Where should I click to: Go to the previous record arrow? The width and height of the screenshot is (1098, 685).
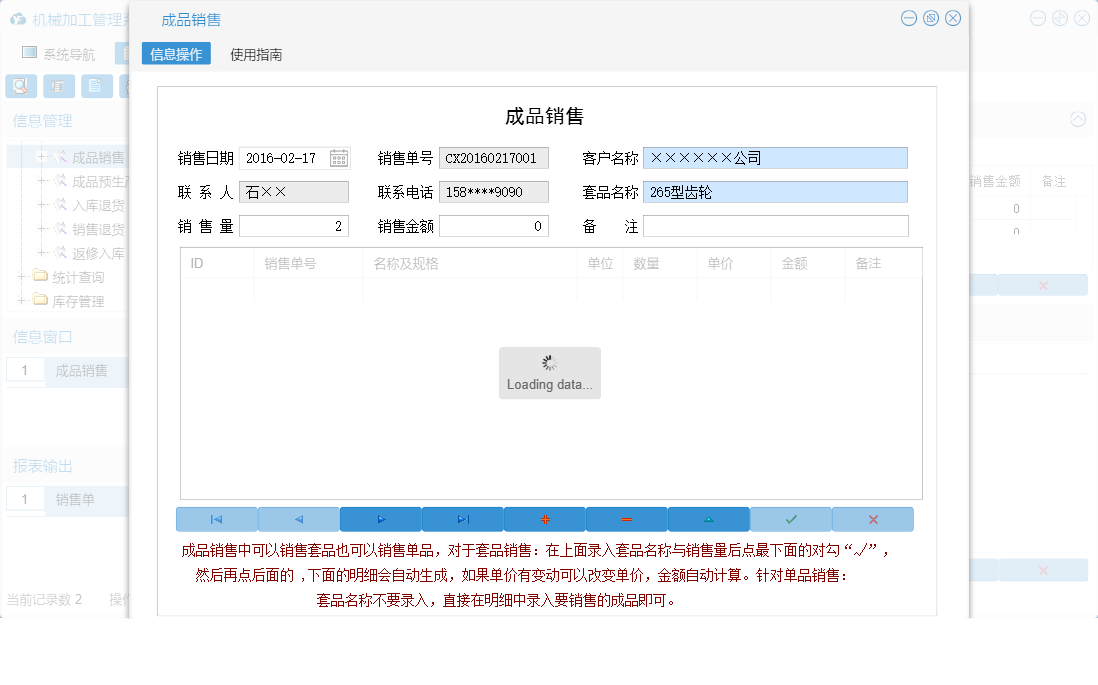(299, 518)
